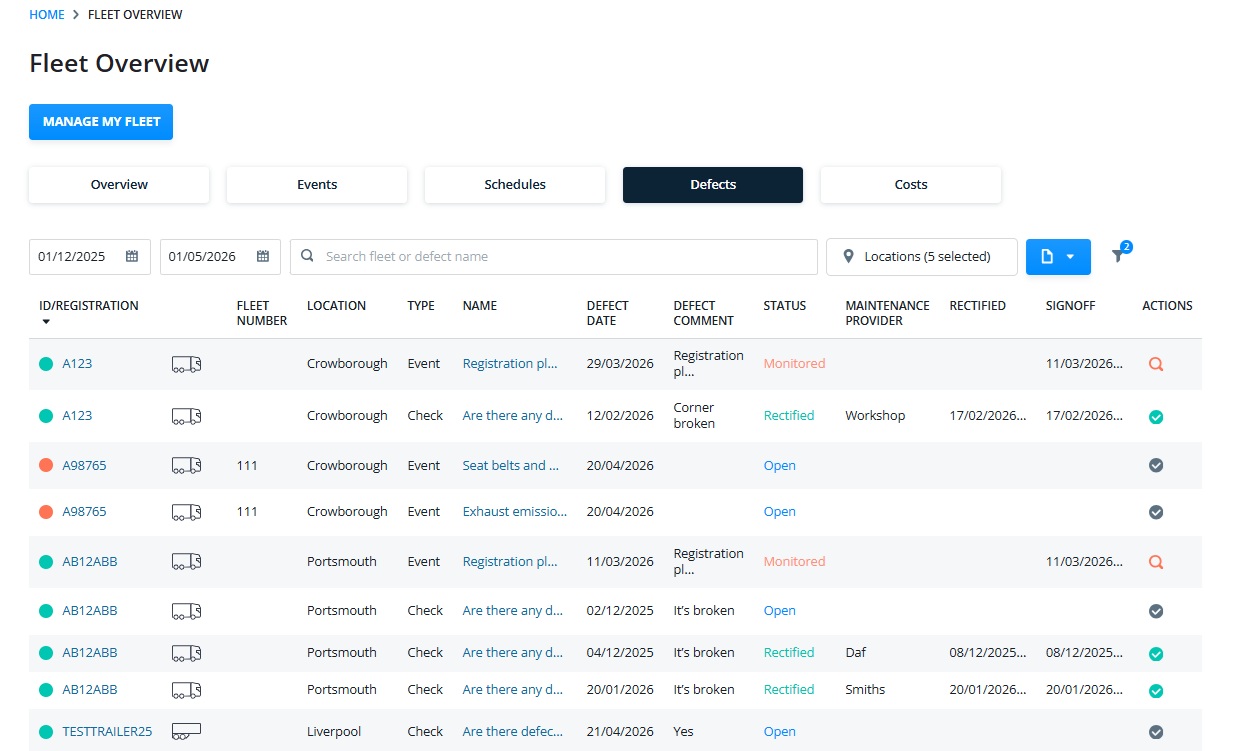Image resolution: width=1242 pixels, height=751 pixels.
Task: Click grey checkmark action for Exhaust emissions defect
Action: point(1156,512)
